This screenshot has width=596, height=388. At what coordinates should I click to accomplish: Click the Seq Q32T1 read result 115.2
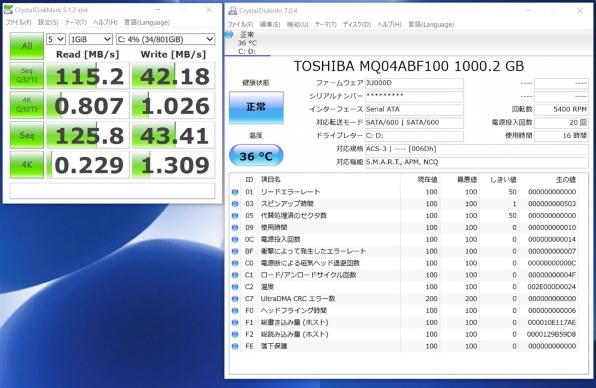tap(88, 76)
